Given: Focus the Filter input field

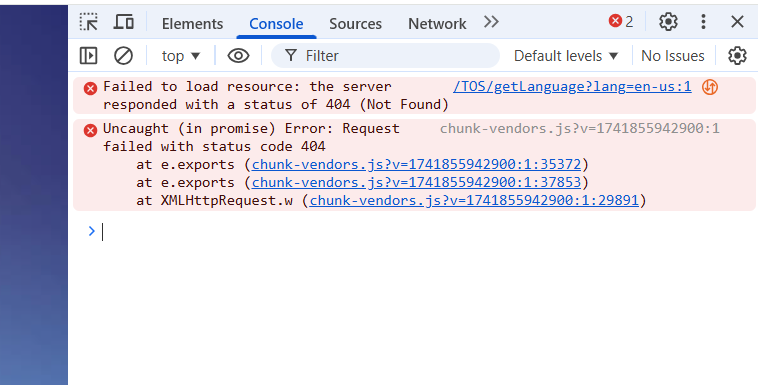Looking at the screenshot, I should [385, 56].
